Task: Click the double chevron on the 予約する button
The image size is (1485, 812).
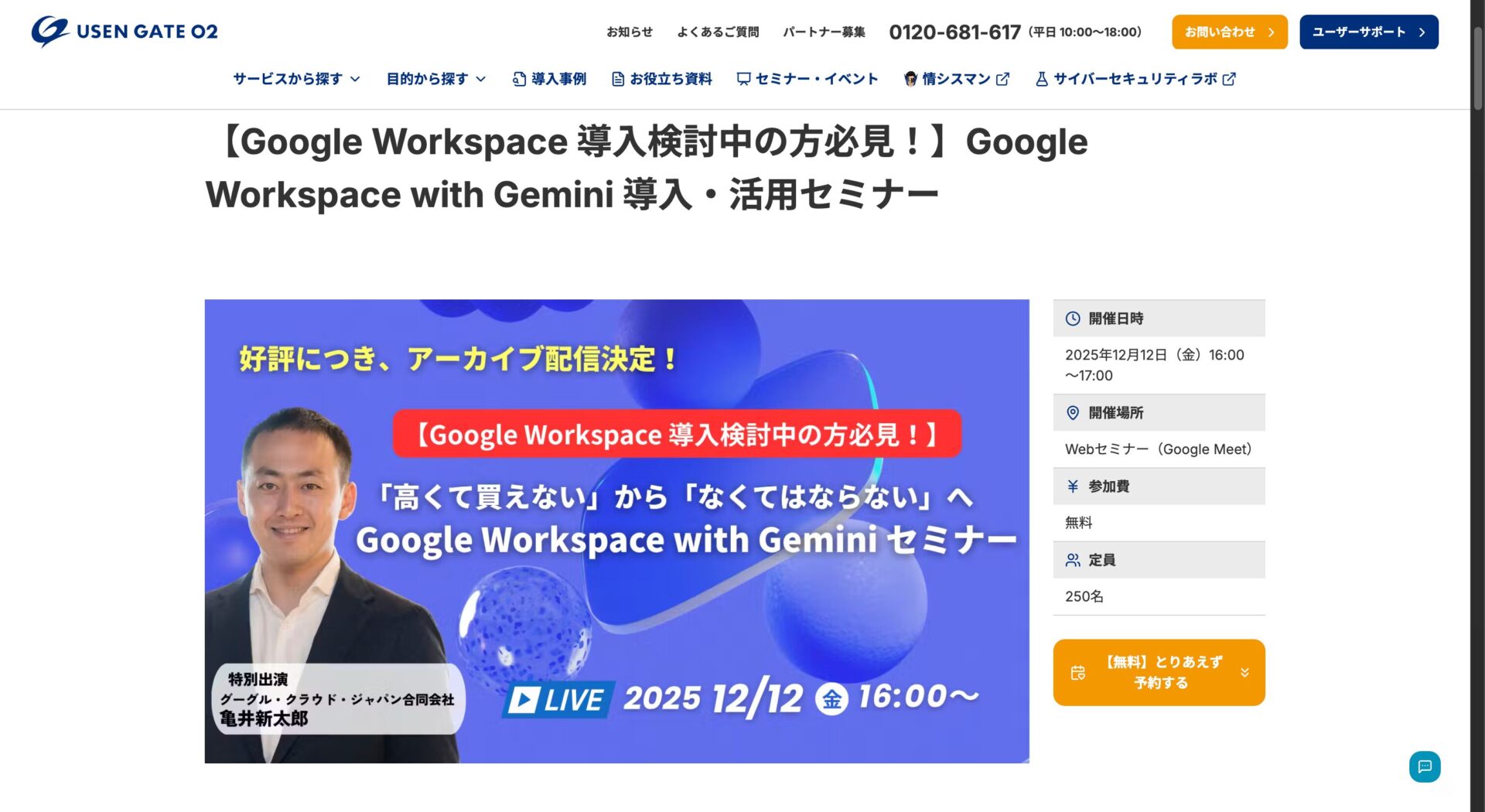Action: click(x=1244, y=672)
